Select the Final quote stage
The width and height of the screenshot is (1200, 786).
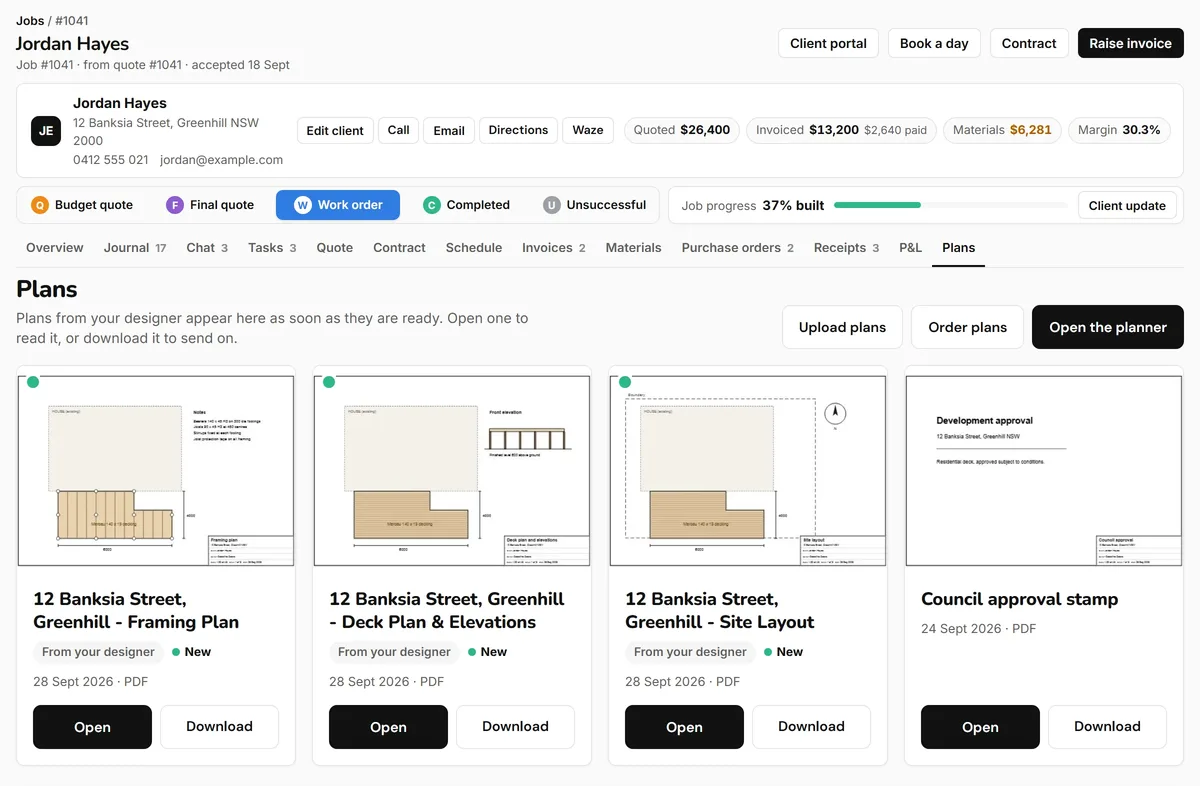click(x=210, y=205)
